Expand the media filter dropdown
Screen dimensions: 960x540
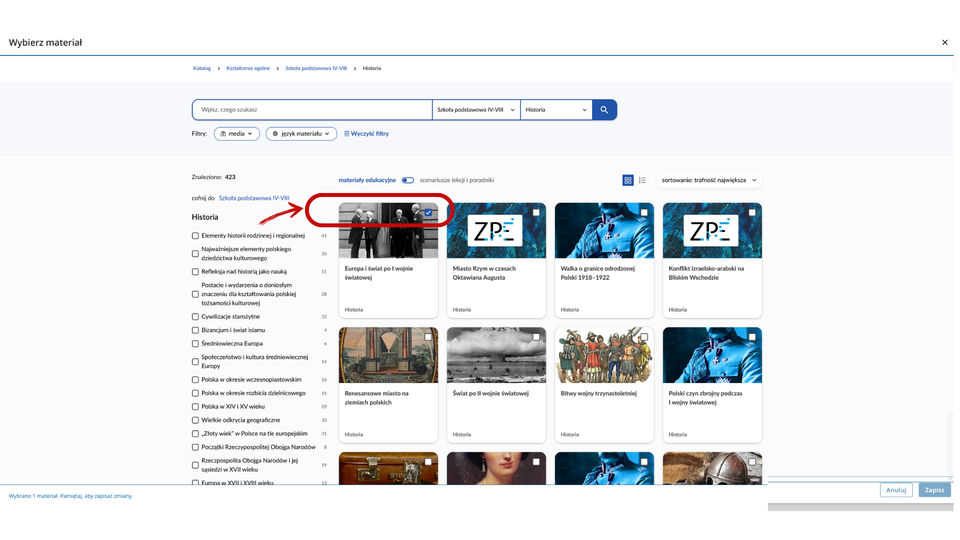click(x=237, y=134)
